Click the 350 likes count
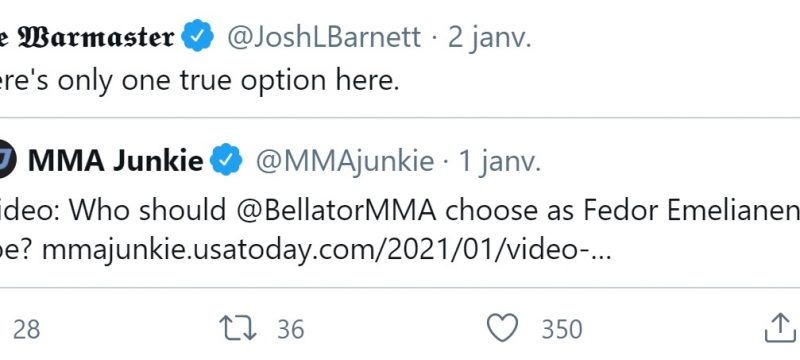 [x=562, y=329]
